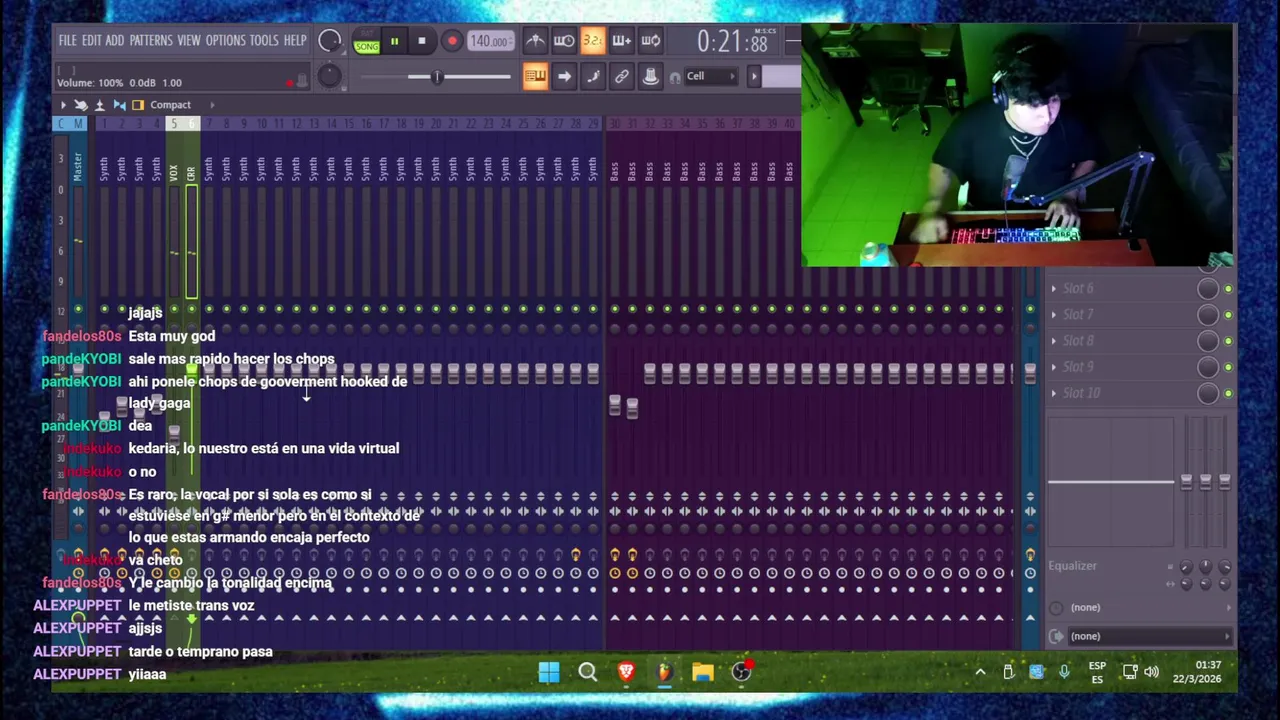Click the mixer multi-touch hand icon

[x=81, y=105]
